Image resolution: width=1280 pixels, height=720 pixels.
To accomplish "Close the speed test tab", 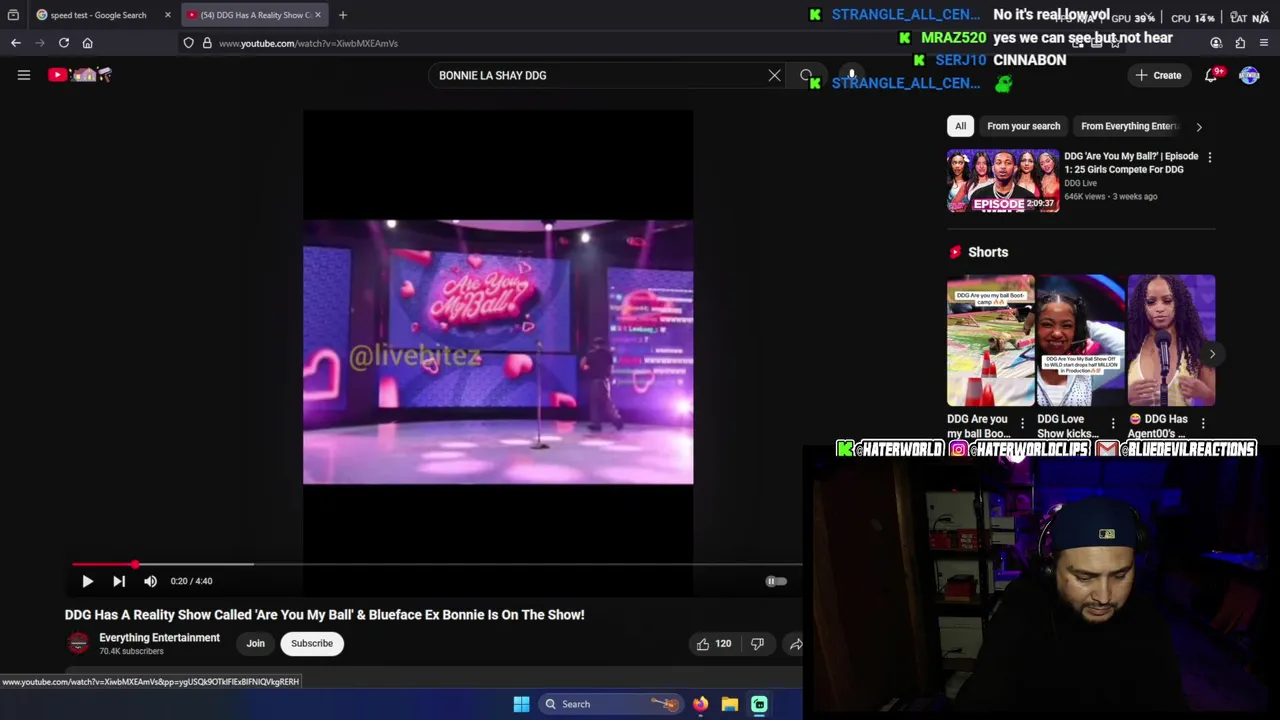I will [167, 15].
